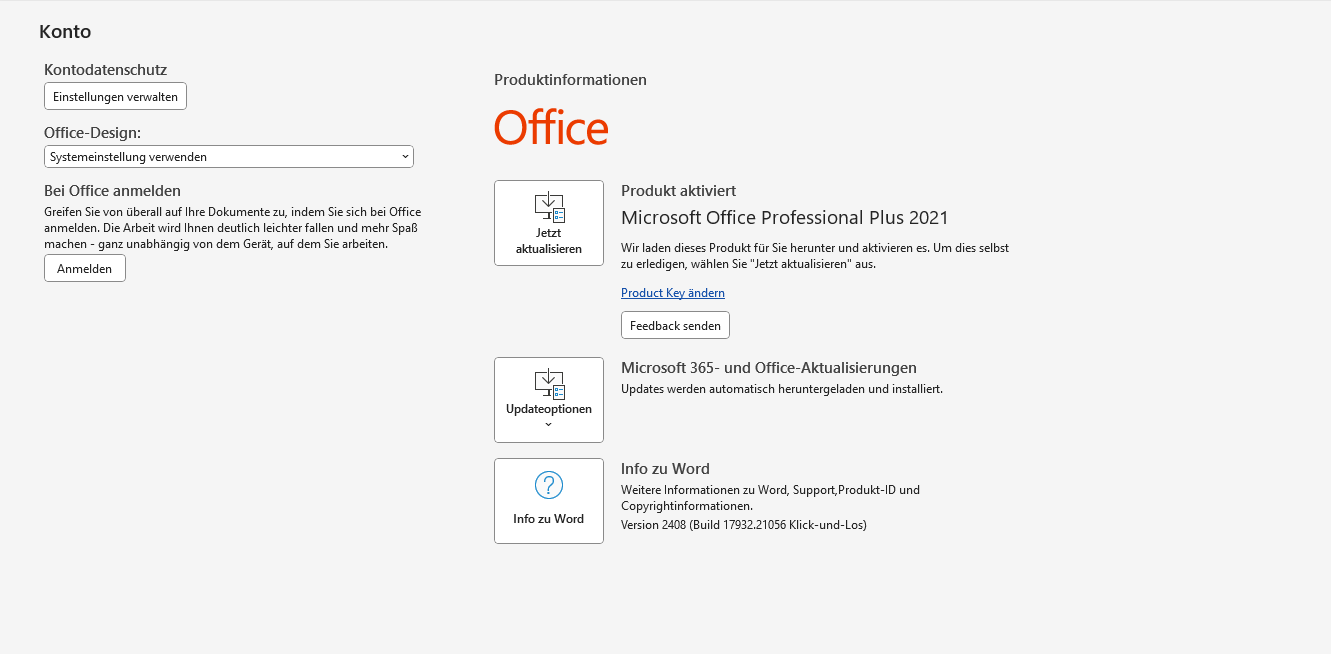The image size is (1331, 654).
Task: Click the Produktinformationen heading
Action: 570,80
